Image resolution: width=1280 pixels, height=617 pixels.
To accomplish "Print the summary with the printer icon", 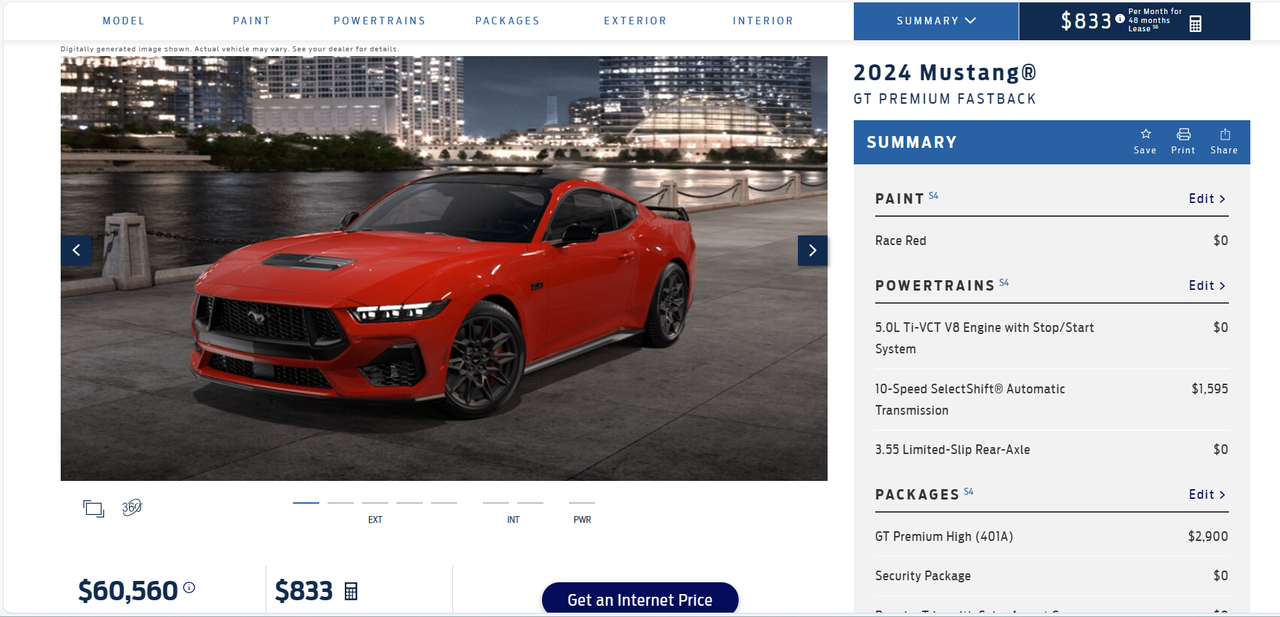I will (1183, 141).
